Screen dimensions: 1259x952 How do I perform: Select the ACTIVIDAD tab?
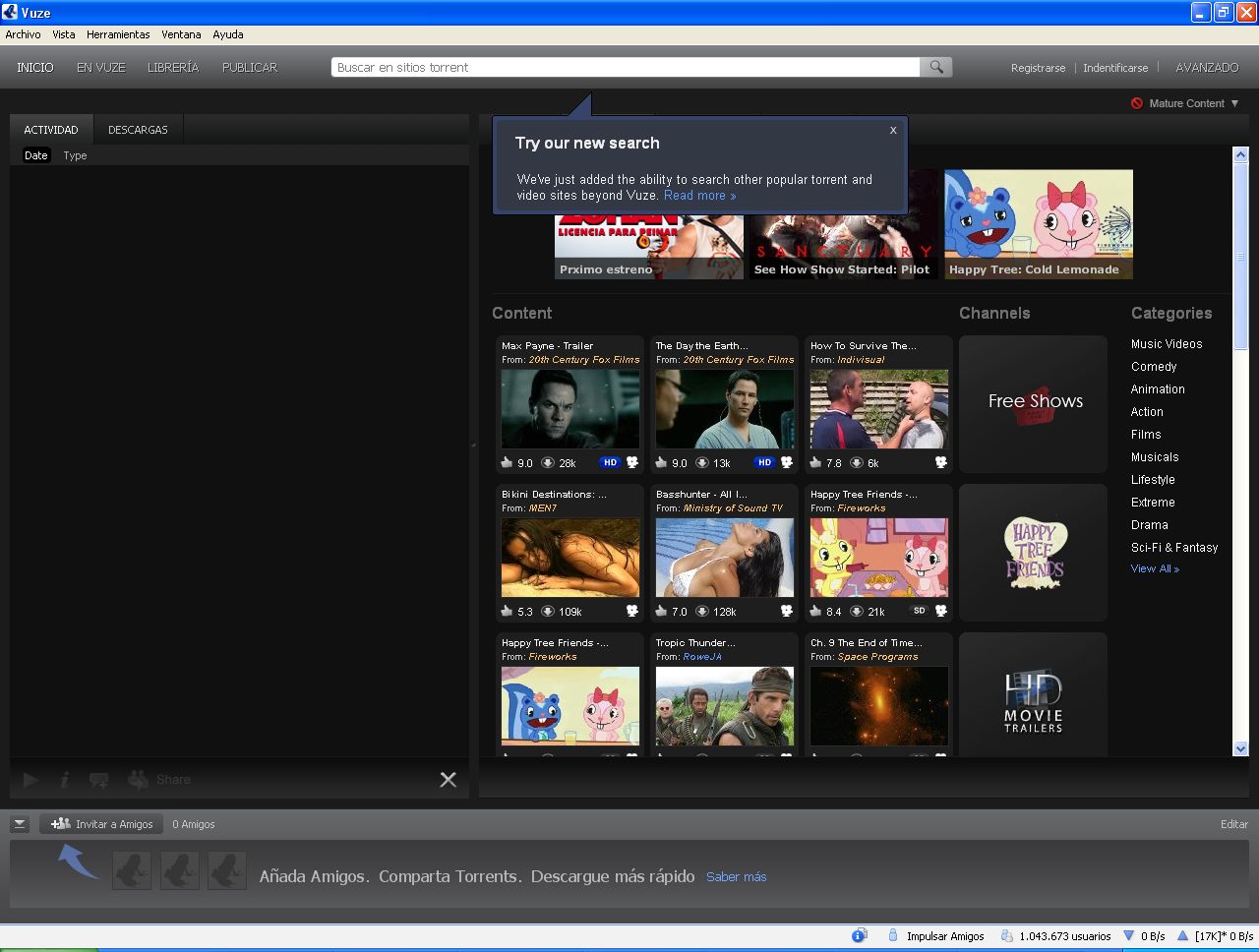[51, 130]
